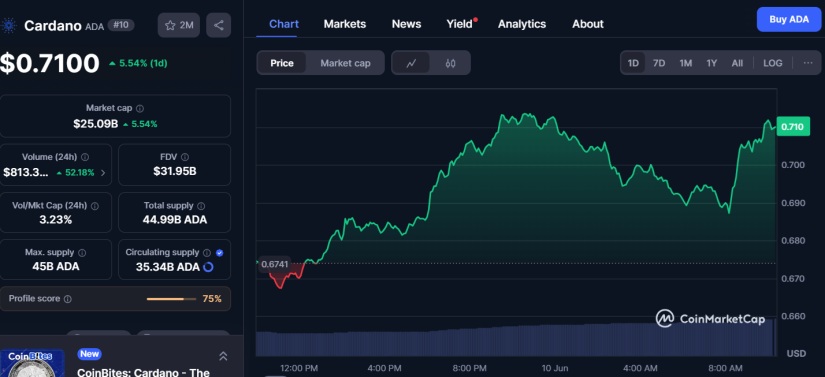Open the Analytics tab
Viewport: 825px width, 377px height.
[522, 24]
